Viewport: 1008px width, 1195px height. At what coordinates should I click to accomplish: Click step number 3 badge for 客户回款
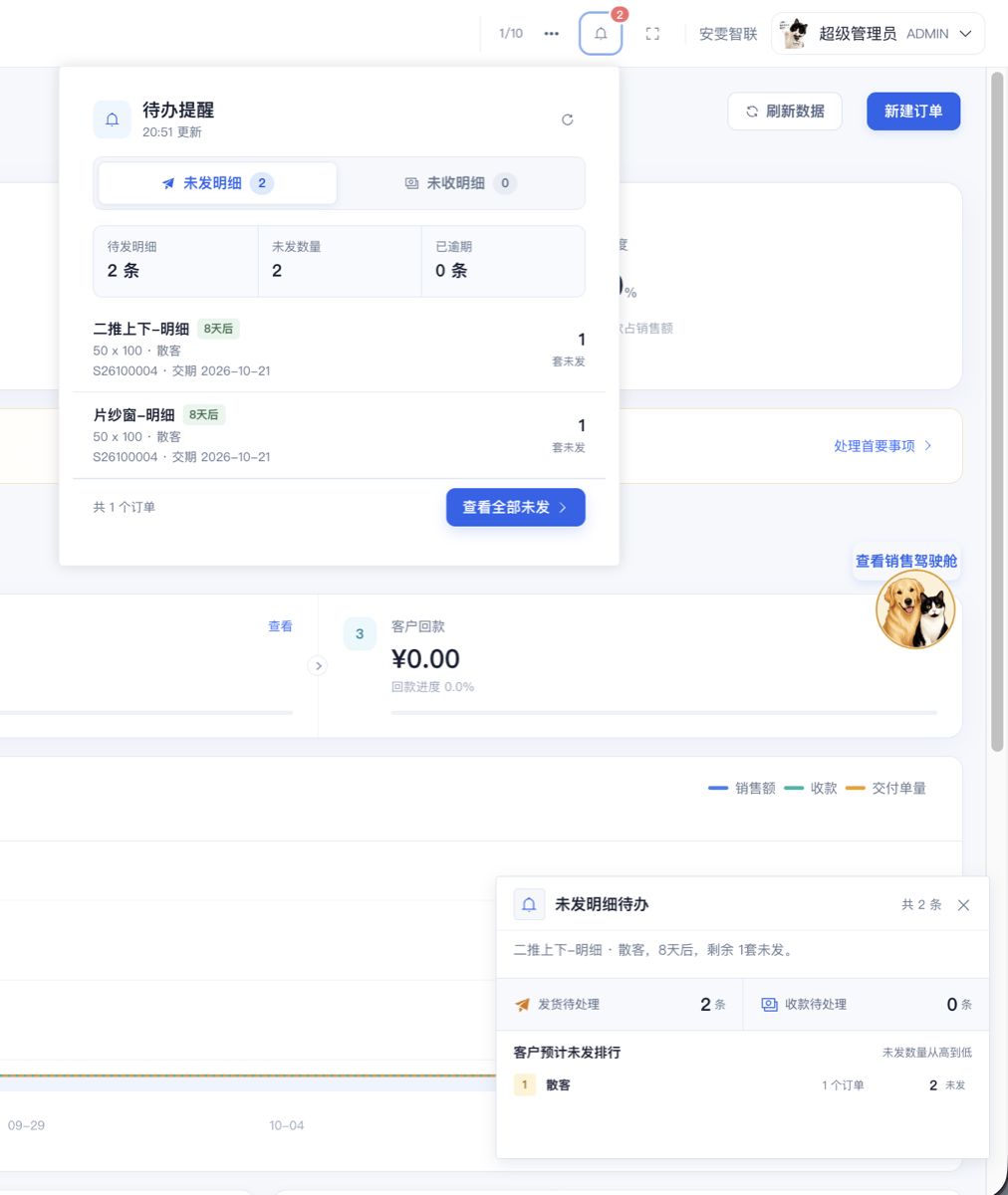pyautogui.click(x=360, y=634)
